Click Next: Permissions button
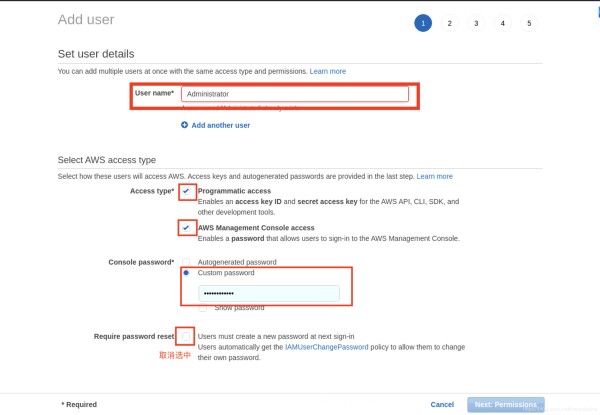Viewport: 600px width, 415px height. 505,405
